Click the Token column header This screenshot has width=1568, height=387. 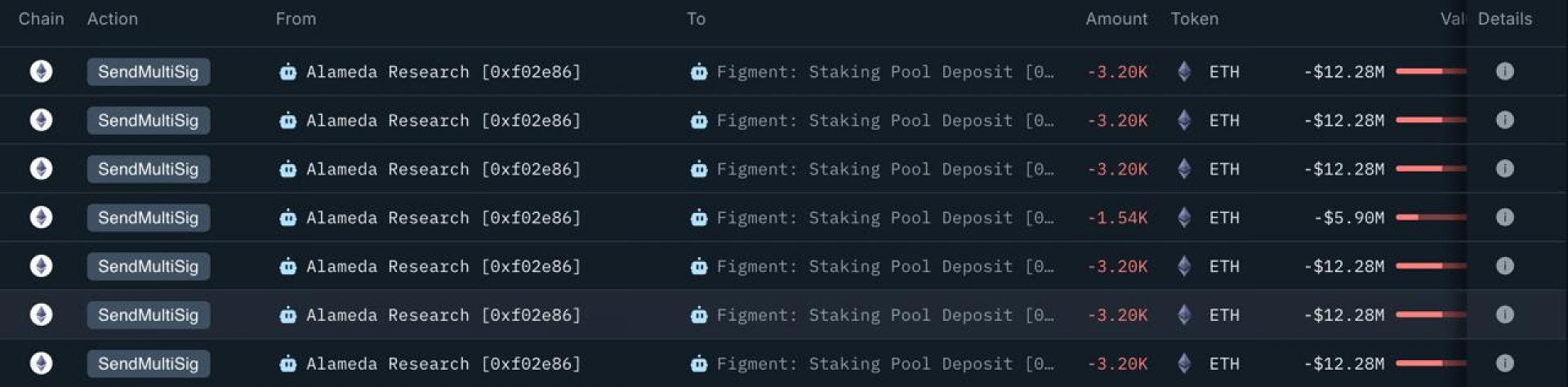(x=1194, y=19)
